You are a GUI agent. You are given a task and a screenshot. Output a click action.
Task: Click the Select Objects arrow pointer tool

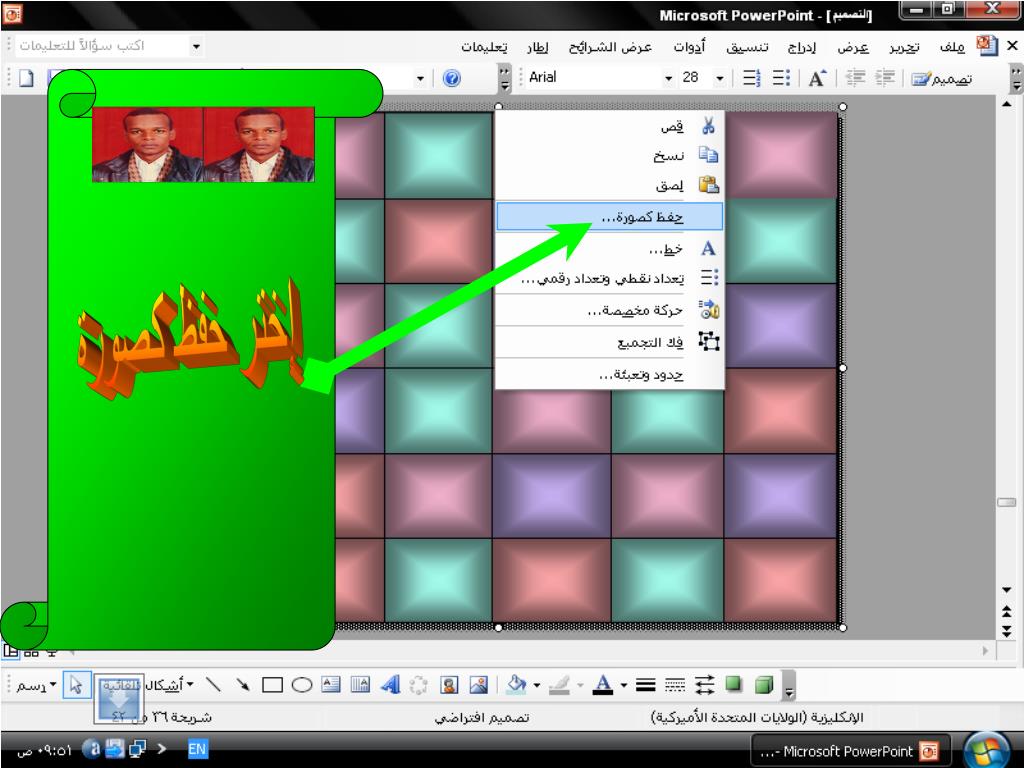[76, 685]
